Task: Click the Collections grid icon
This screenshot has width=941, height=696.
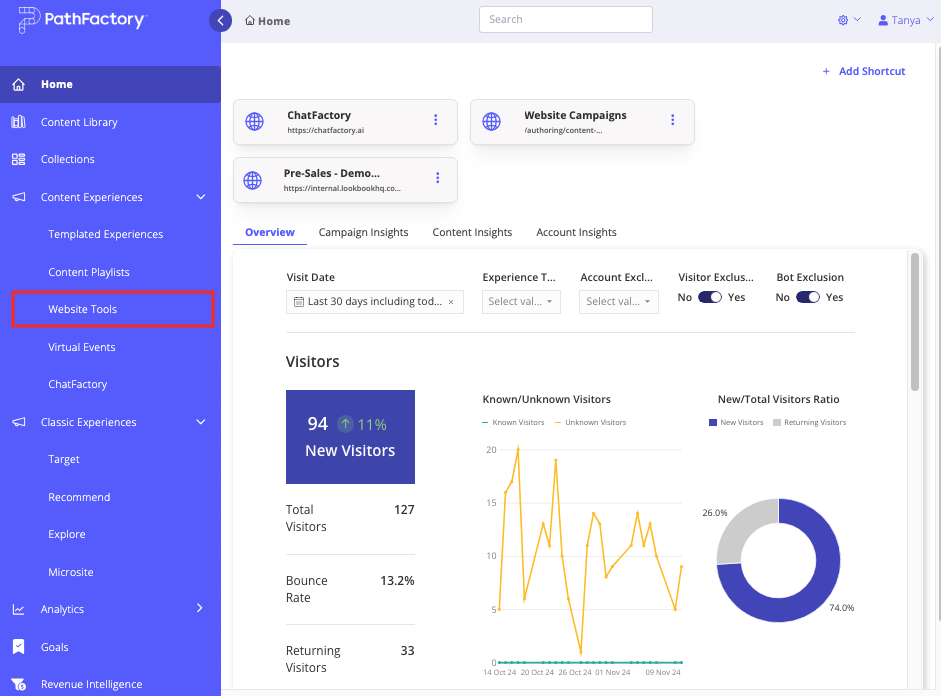Action: point(19,159)
